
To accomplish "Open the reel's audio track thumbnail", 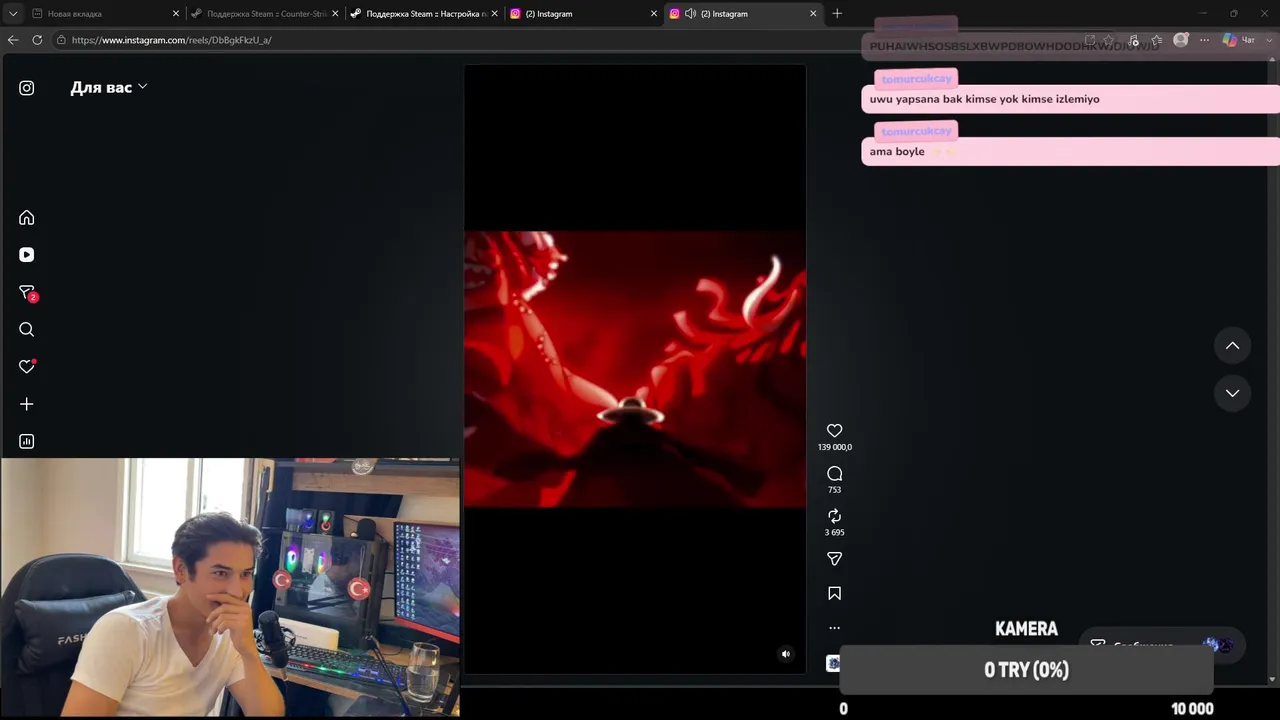I will 833,663.
